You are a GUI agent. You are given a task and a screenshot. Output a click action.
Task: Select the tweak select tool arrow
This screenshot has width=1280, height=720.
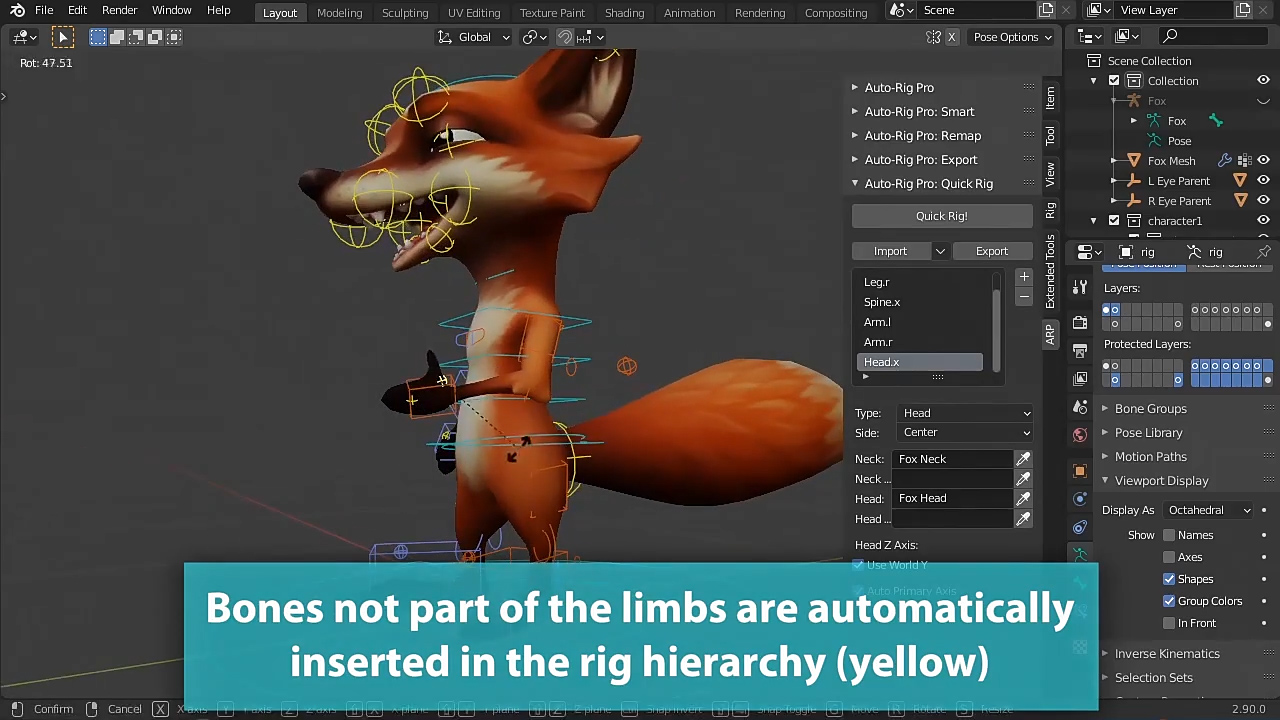(63, 37)
